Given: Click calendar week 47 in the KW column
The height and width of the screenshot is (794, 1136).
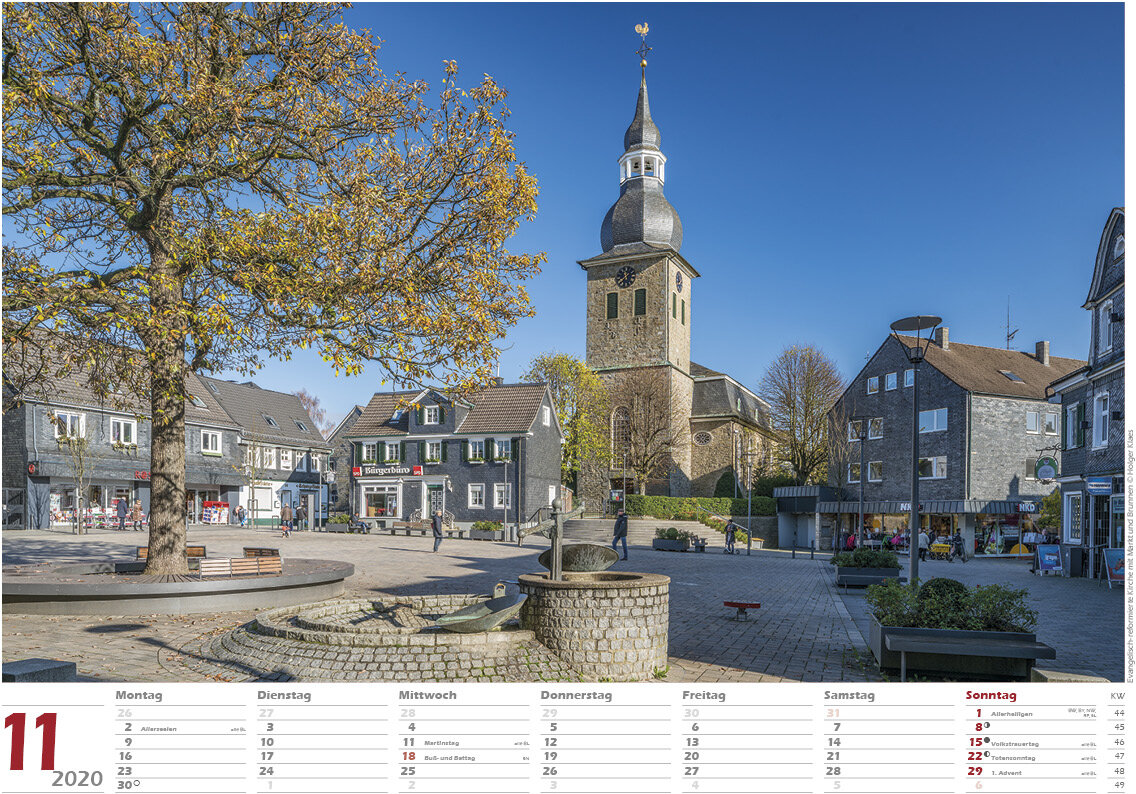Looking at the screenshot, I should [x=1118, y=757].
